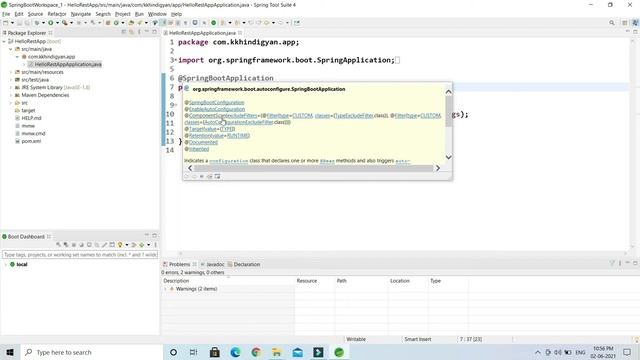This screenshot has height=360, width=640.
Task: Click the New file toolbar icon
Action: coord(6,23)
